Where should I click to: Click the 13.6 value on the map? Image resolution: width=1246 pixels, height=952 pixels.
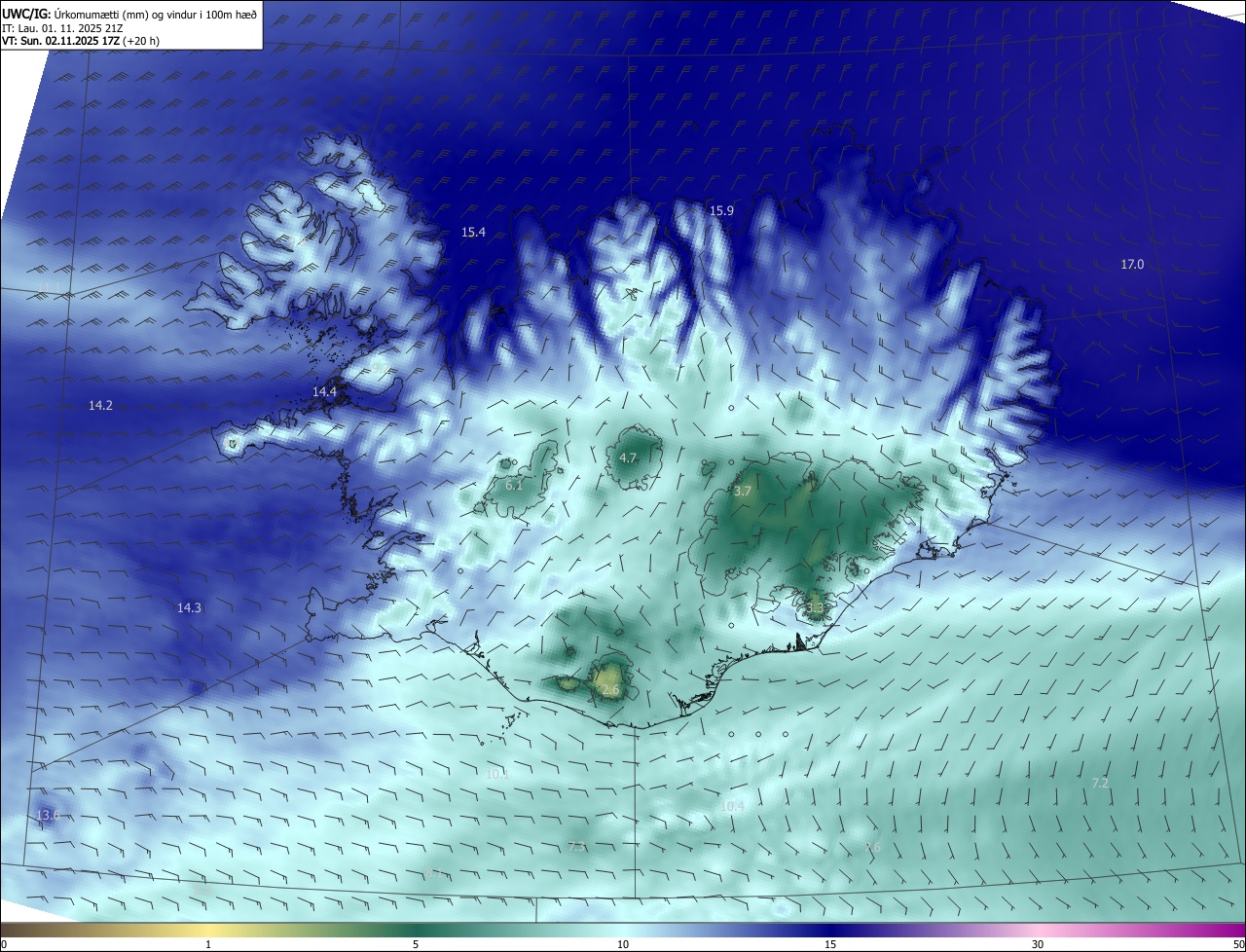(47, 815)
